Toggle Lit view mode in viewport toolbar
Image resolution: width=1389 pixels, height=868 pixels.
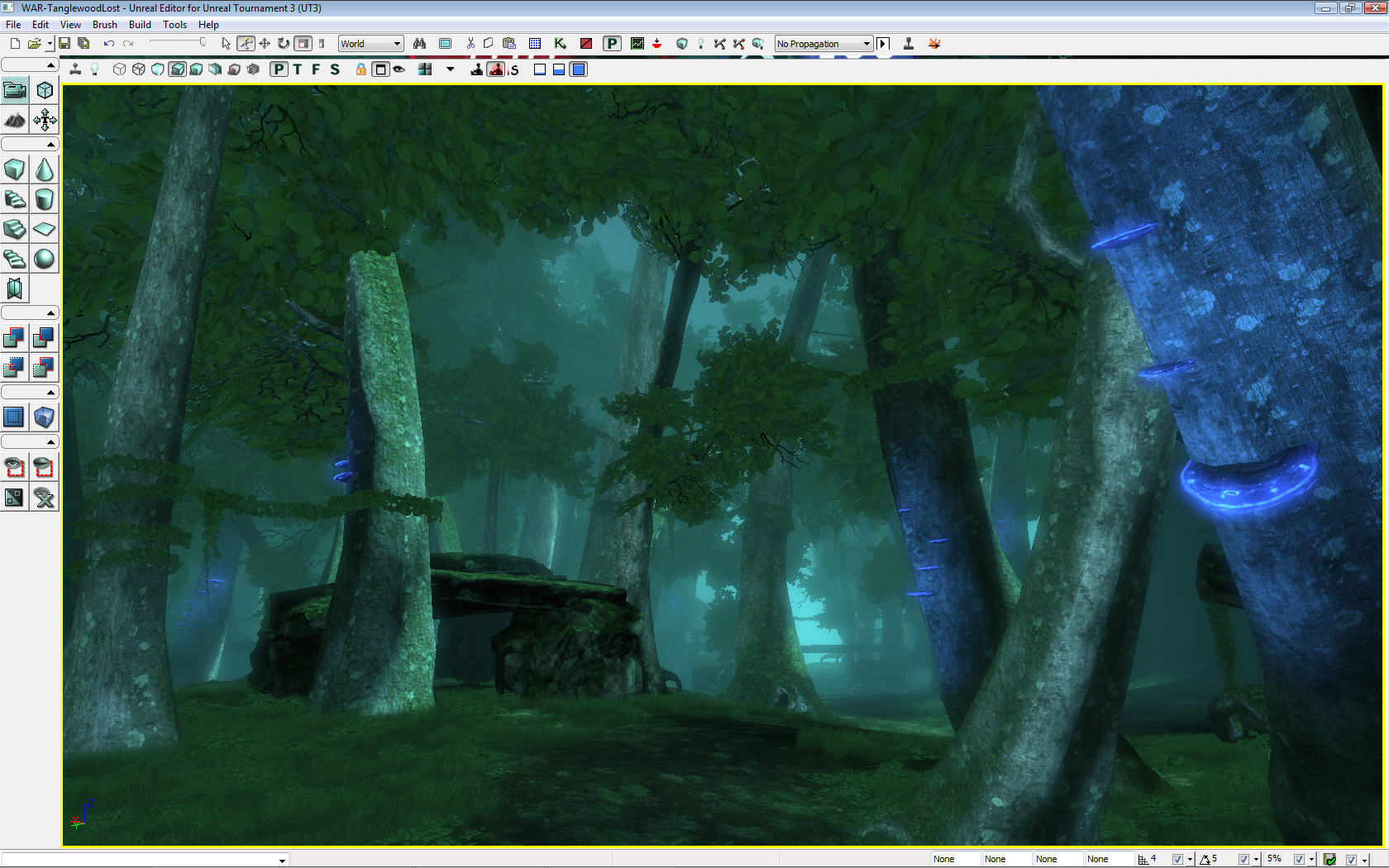point(177,69)
